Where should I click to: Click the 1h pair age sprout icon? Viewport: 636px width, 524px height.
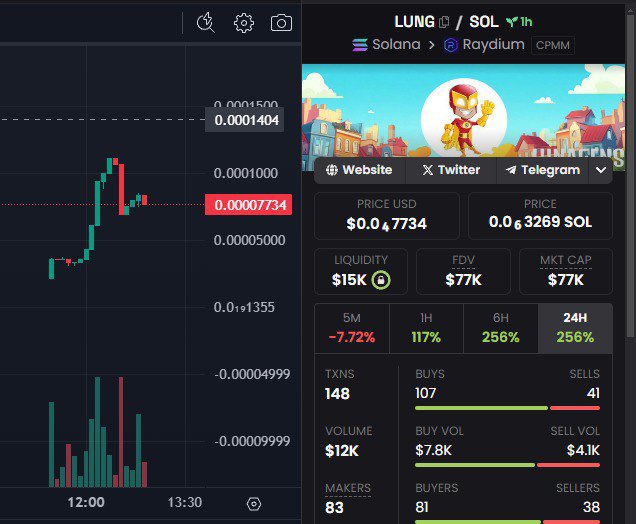(512, 21)
